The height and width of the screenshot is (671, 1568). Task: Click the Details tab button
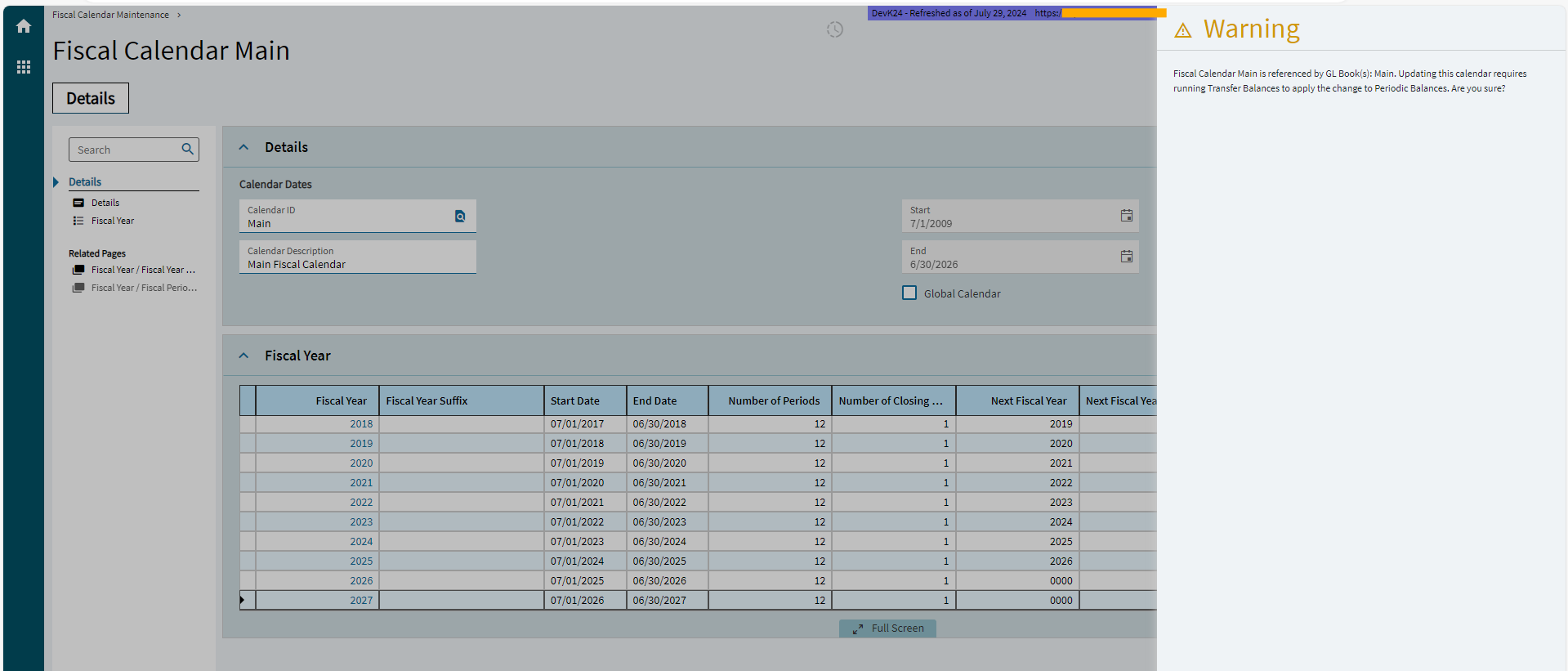tap(91, 98)
